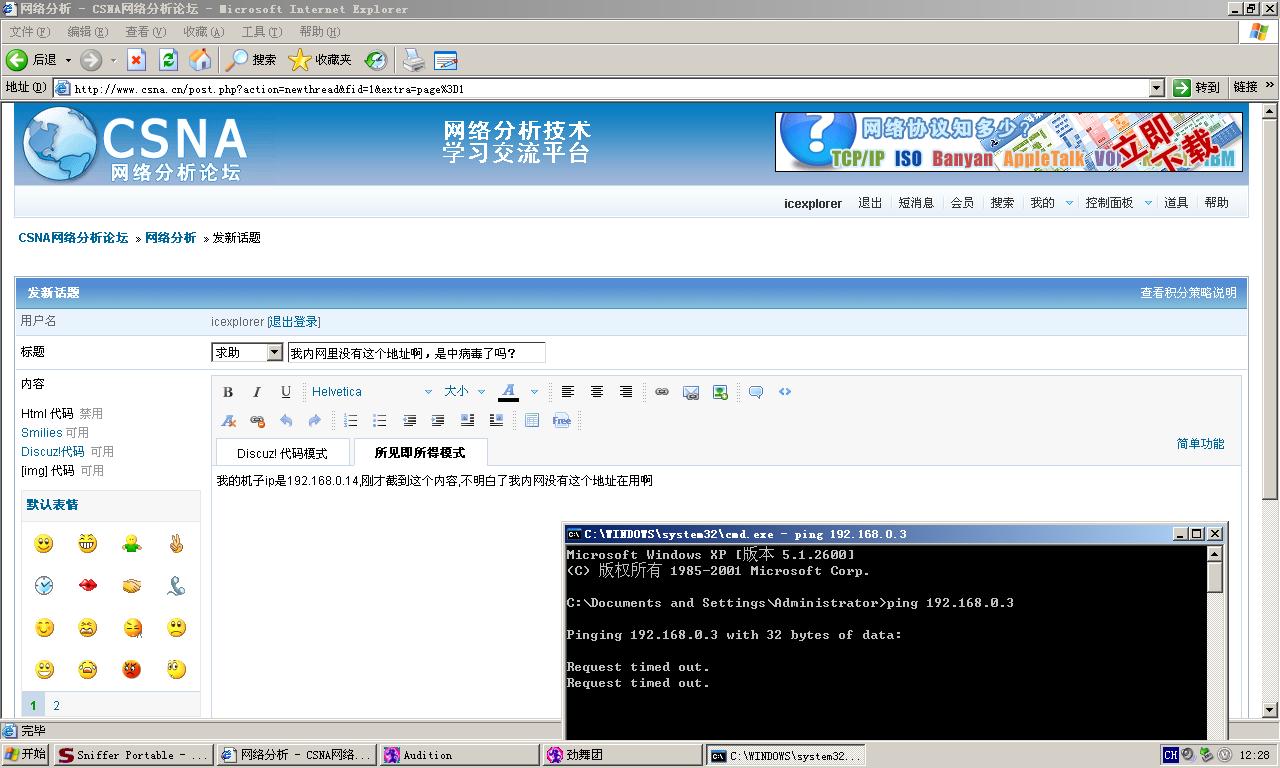
Task: Print the page using the printer icon
Action: pyautogui.click(x=414, y=60)
